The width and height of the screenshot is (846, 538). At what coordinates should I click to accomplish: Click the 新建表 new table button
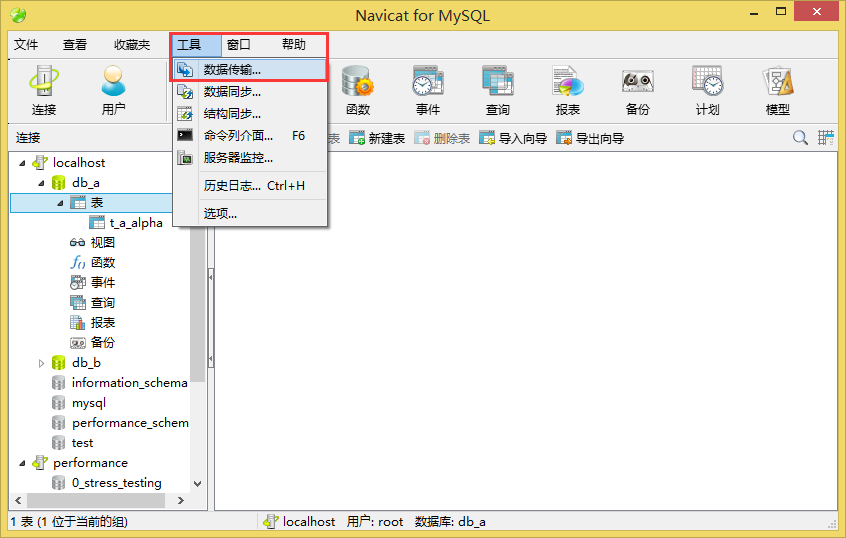pyautogui.click(x=377, y=138)
